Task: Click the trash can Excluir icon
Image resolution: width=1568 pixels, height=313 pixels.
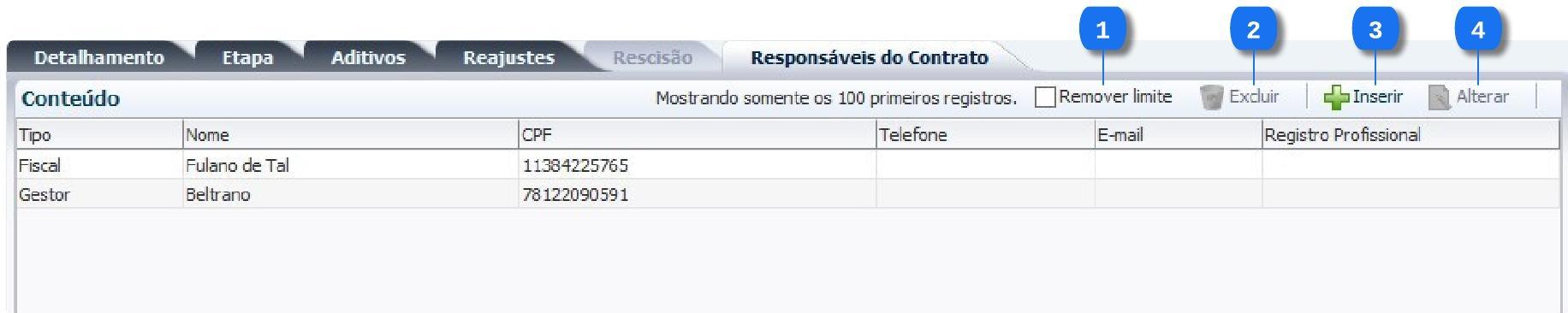Action: [1212, 97]
